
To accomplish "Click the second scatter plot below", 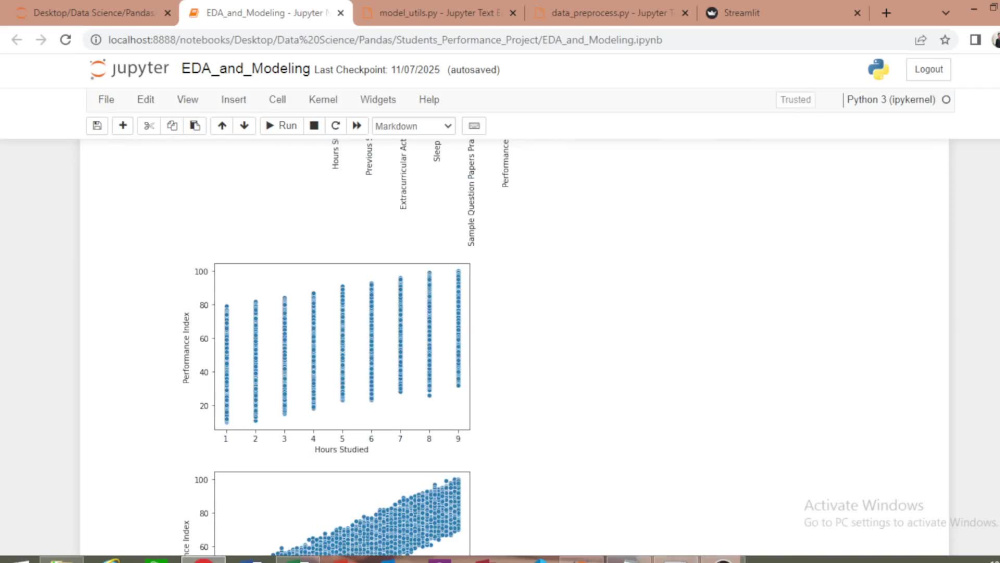I will (342, 514).
